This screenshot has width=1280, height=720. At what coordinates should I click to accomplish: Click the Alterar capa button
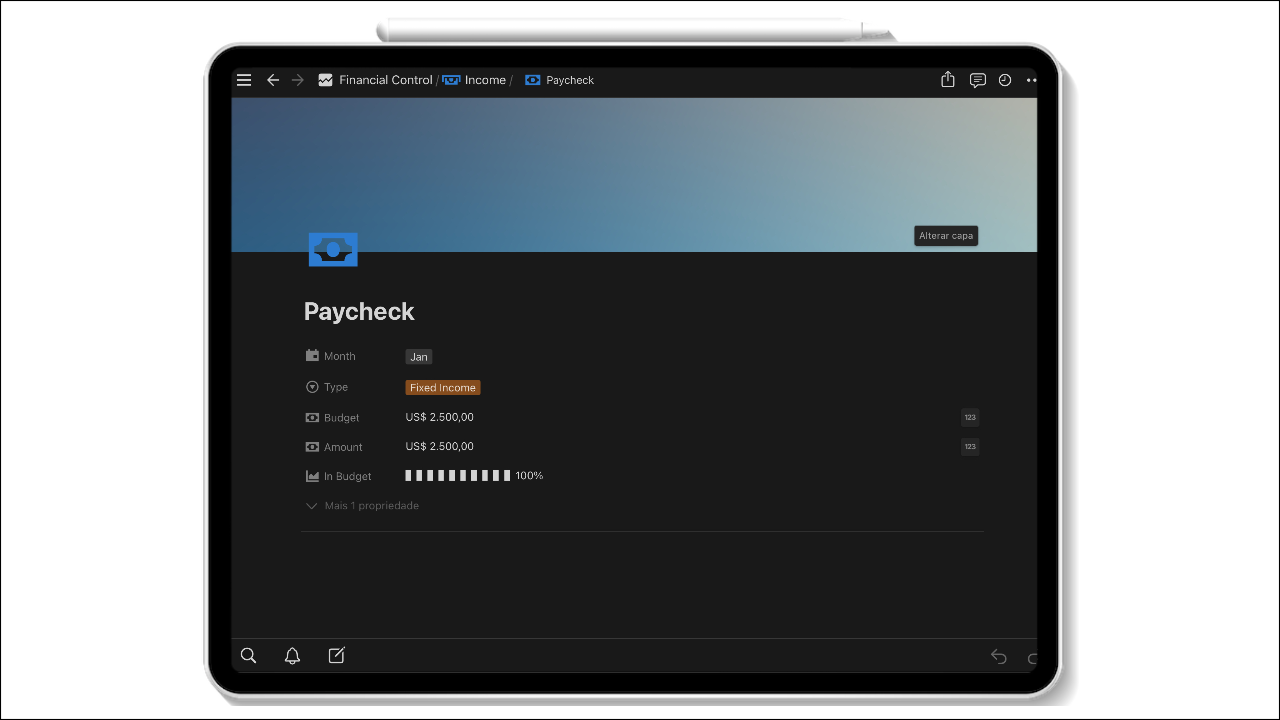[946, 236]
